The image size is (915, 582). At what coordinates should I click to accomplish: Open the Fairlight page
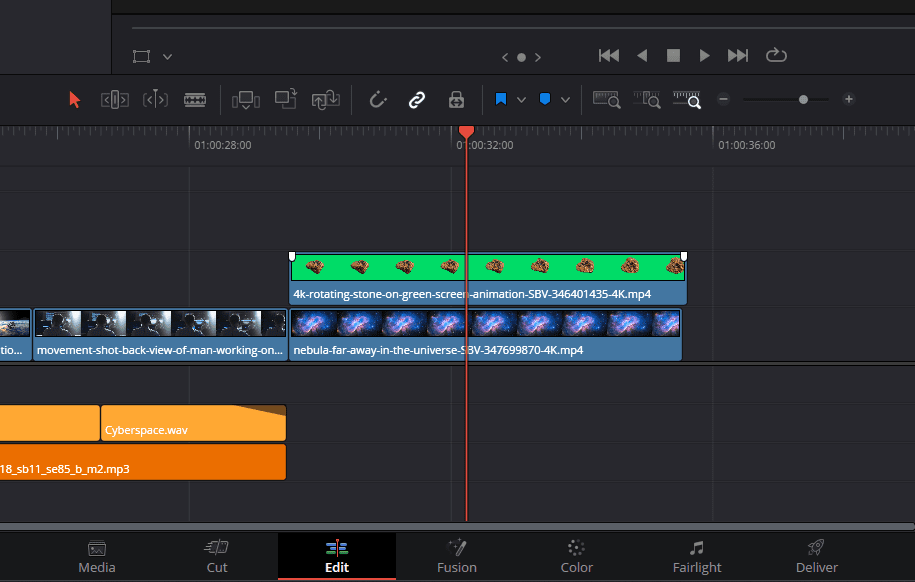(697, 557)
